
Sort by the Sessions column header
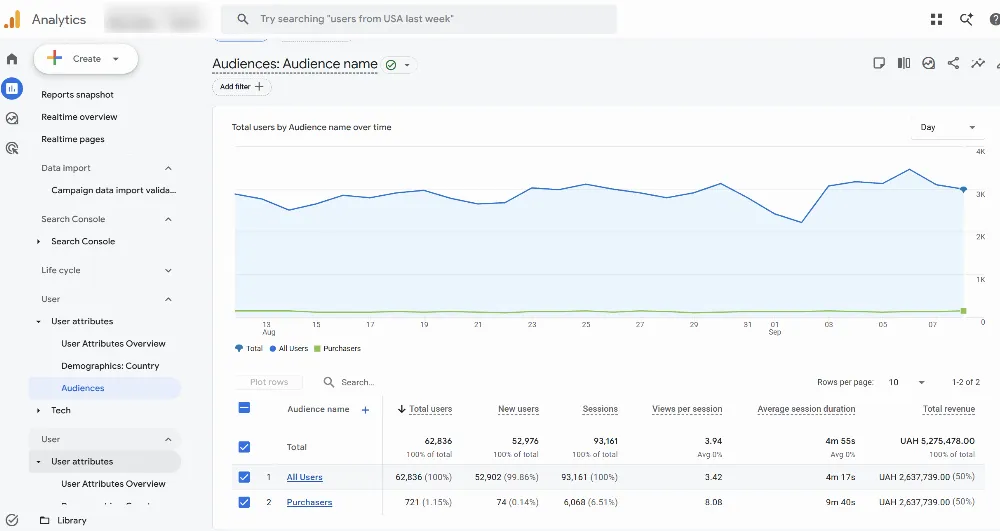pos(599,409)
